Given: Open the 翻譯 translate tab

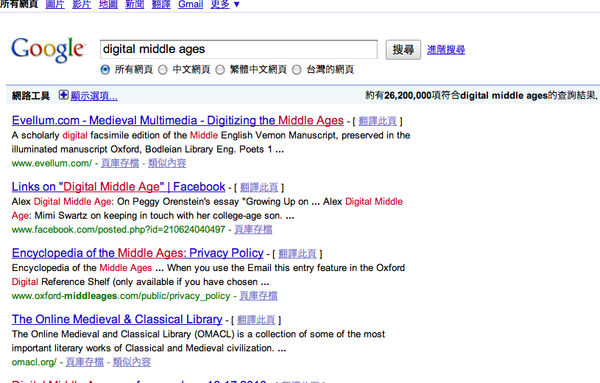Looking at the screenshot, I should click(x=161, y=4).
